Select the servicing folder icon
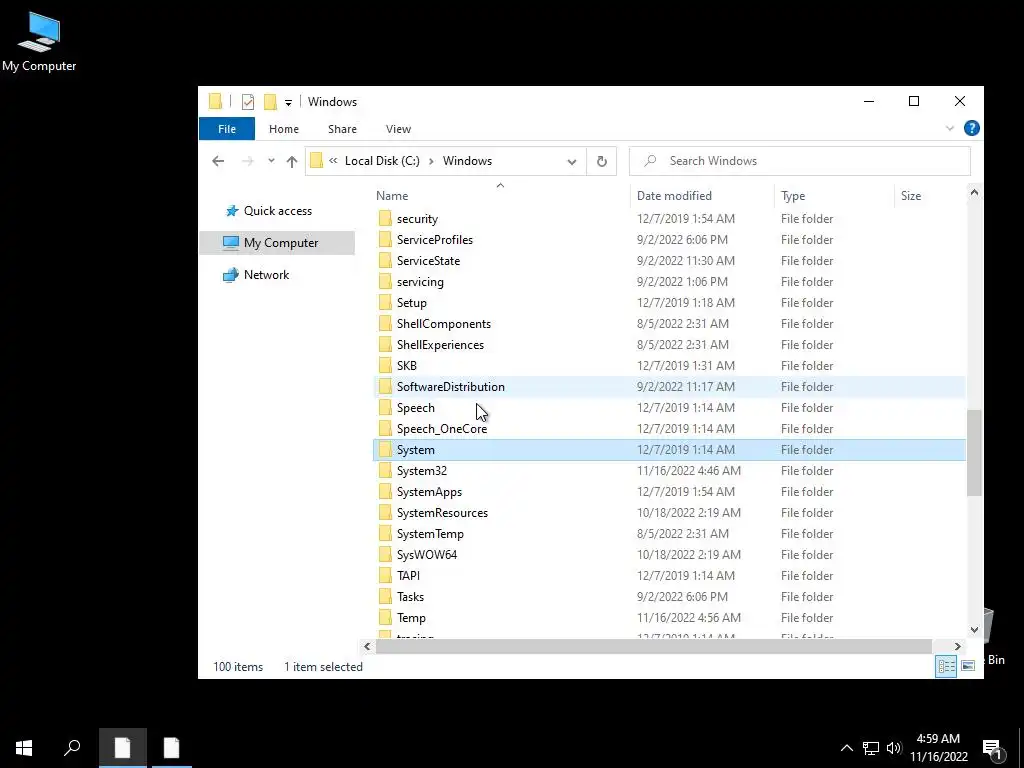 tap(385, 281)
